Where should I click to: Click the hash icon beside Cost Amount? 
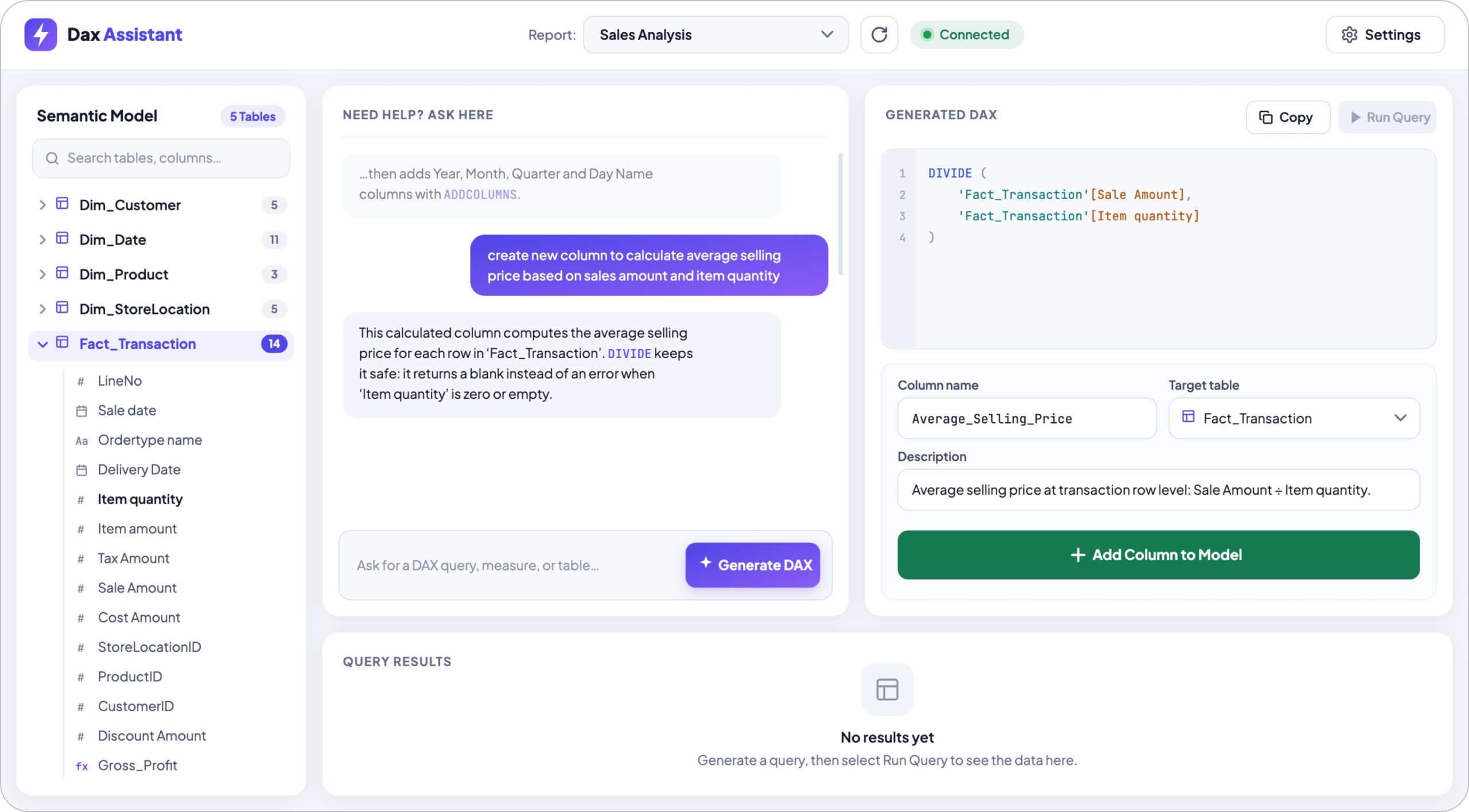point(81,618)
